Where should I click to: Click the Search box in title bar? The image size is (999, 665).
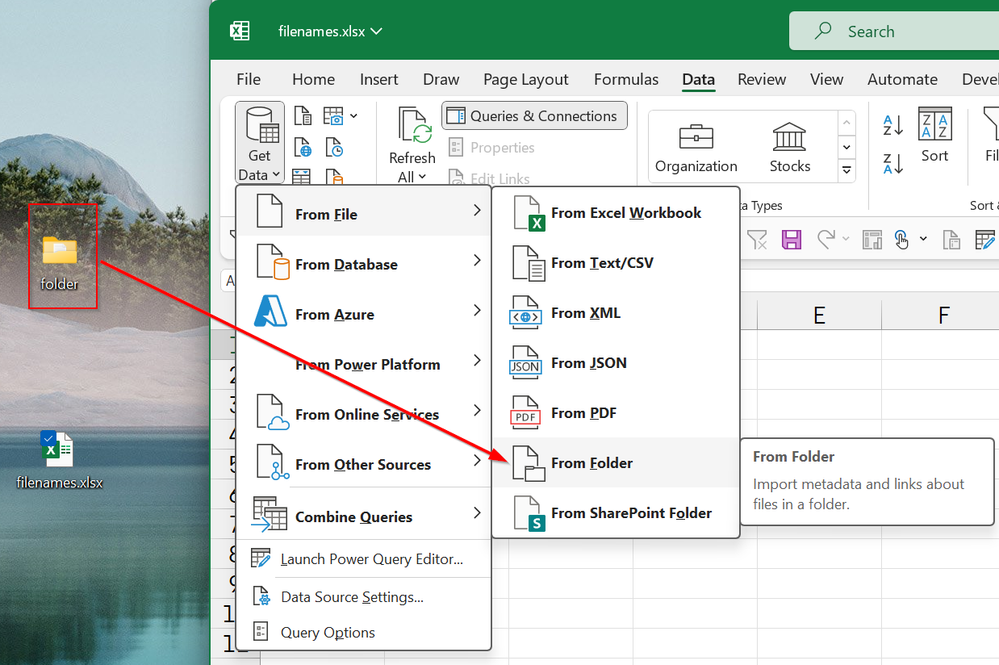pyautogui.click(x=894, y=31)
